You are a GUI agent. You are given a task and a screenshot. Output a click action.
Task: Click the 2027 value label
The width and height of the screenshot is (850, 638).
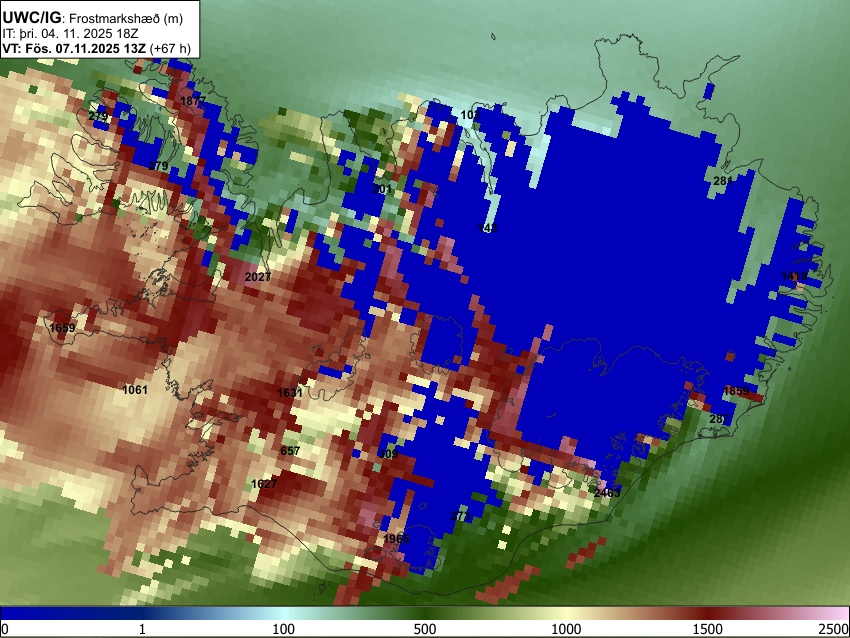pos(257,277)
